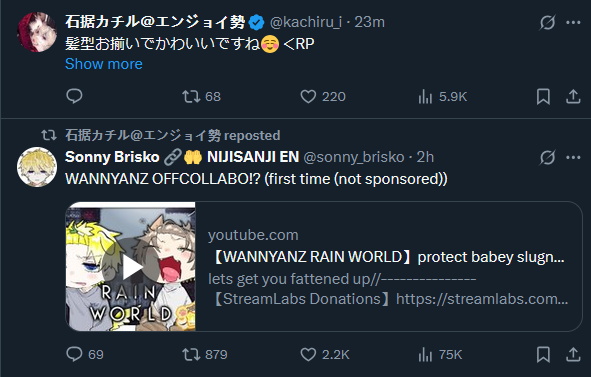Open more options on Sonny Brisko post
The image size is (591, 377).
click(x=573, y=157)
